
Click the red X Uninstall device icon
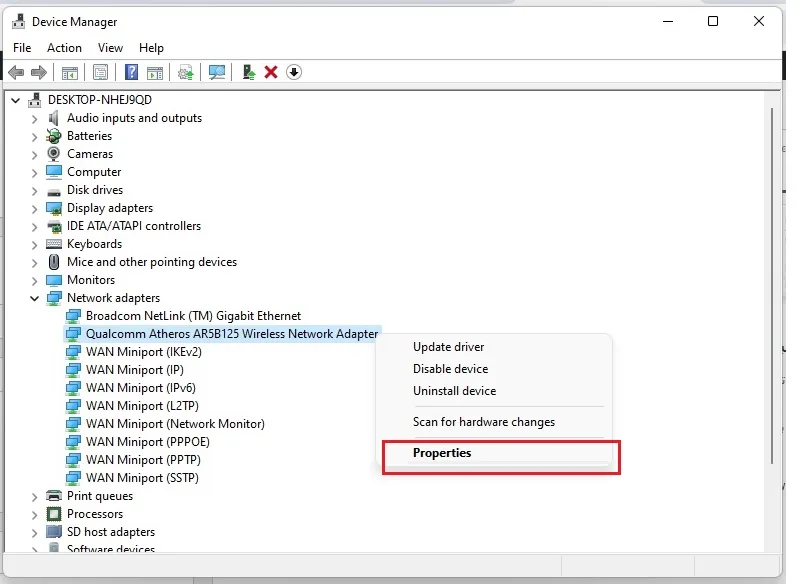click(x=271, y=72)
